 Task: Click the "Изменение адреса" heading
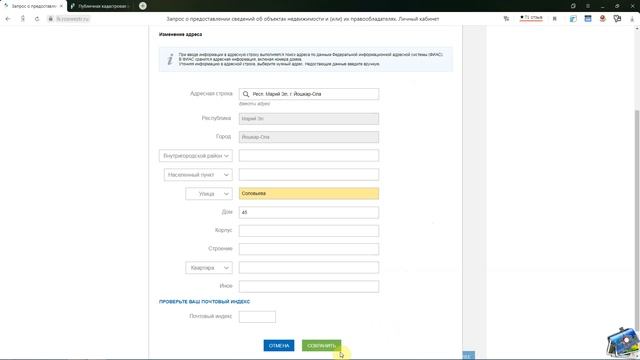click(x=180, y=34)
